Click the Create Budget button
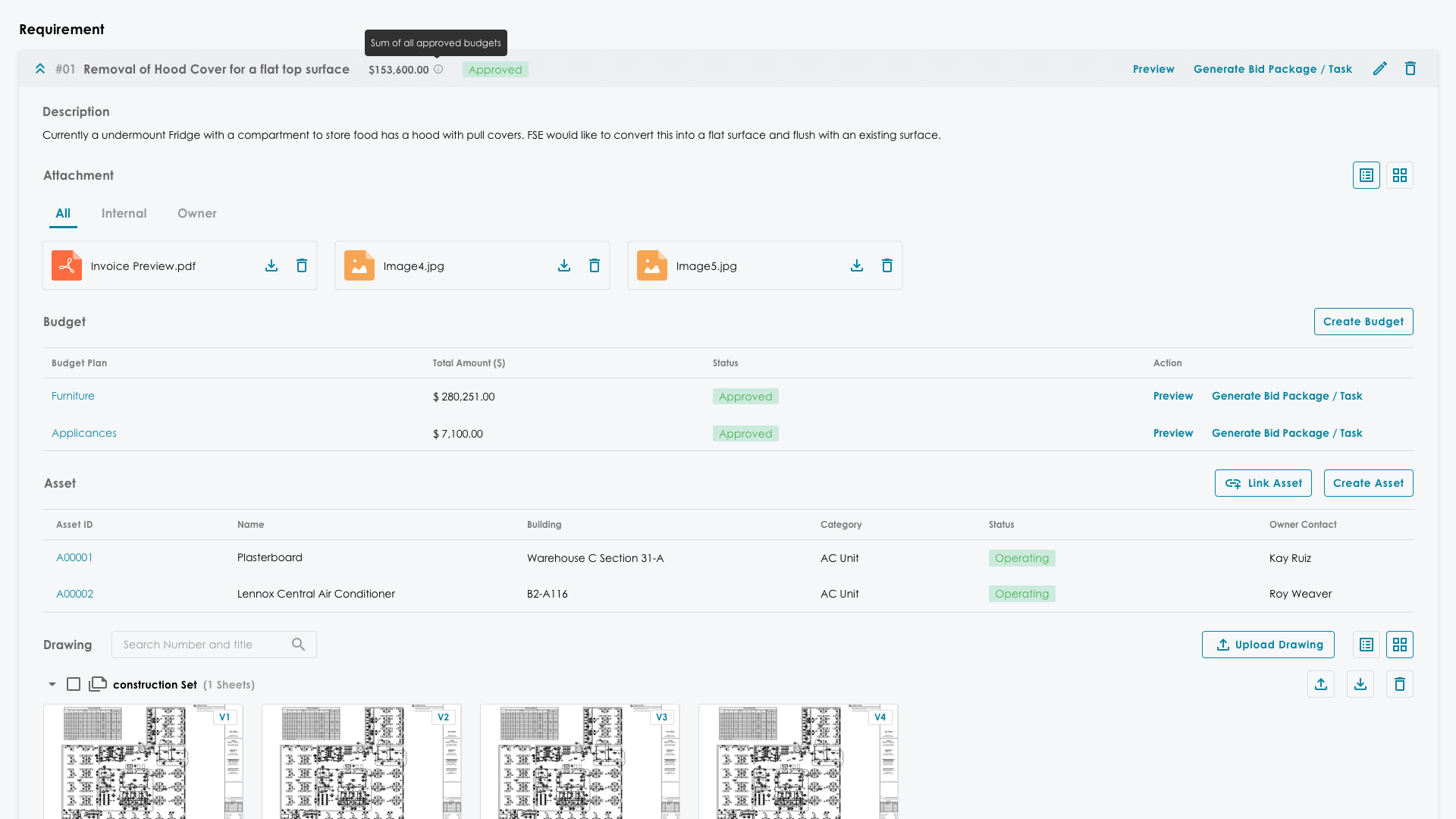 point(1363,322)
